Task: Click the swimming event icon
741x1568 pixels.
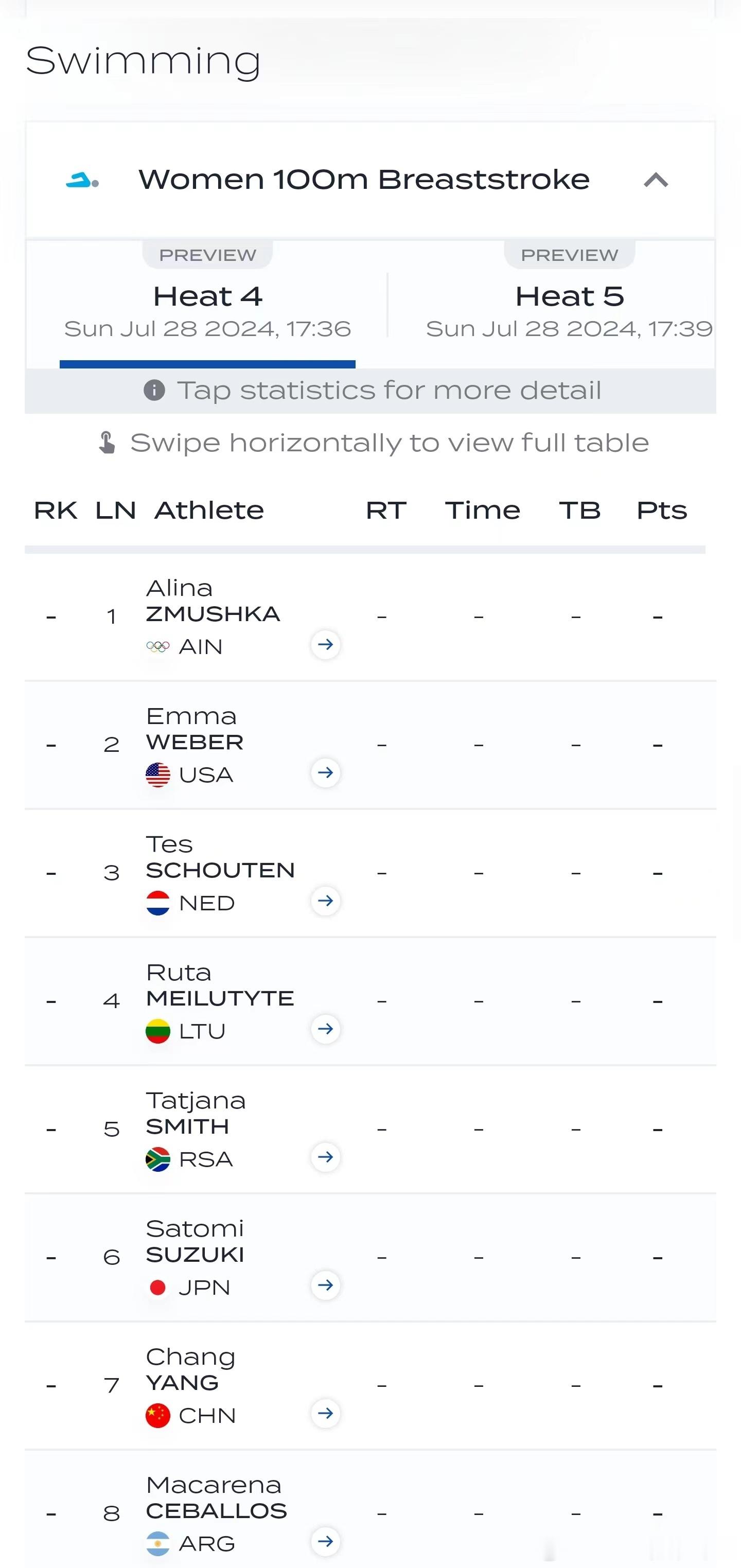Action: coord(82,180)
